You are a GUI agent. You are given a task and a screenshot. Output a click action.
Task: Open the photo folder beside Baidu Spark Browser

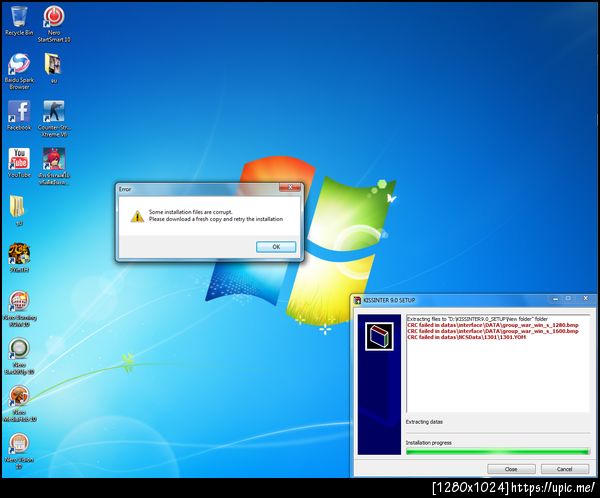coord(54,68)
